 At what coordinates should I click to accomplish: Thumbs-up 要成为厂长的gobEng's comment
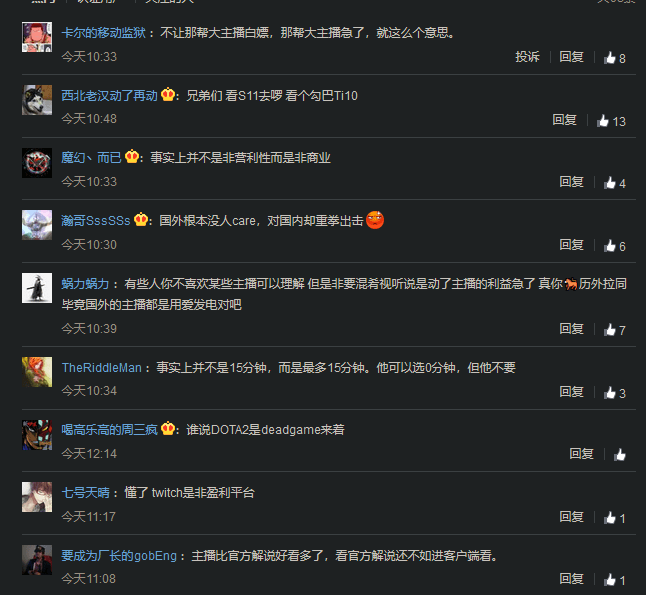pos(609,580)
